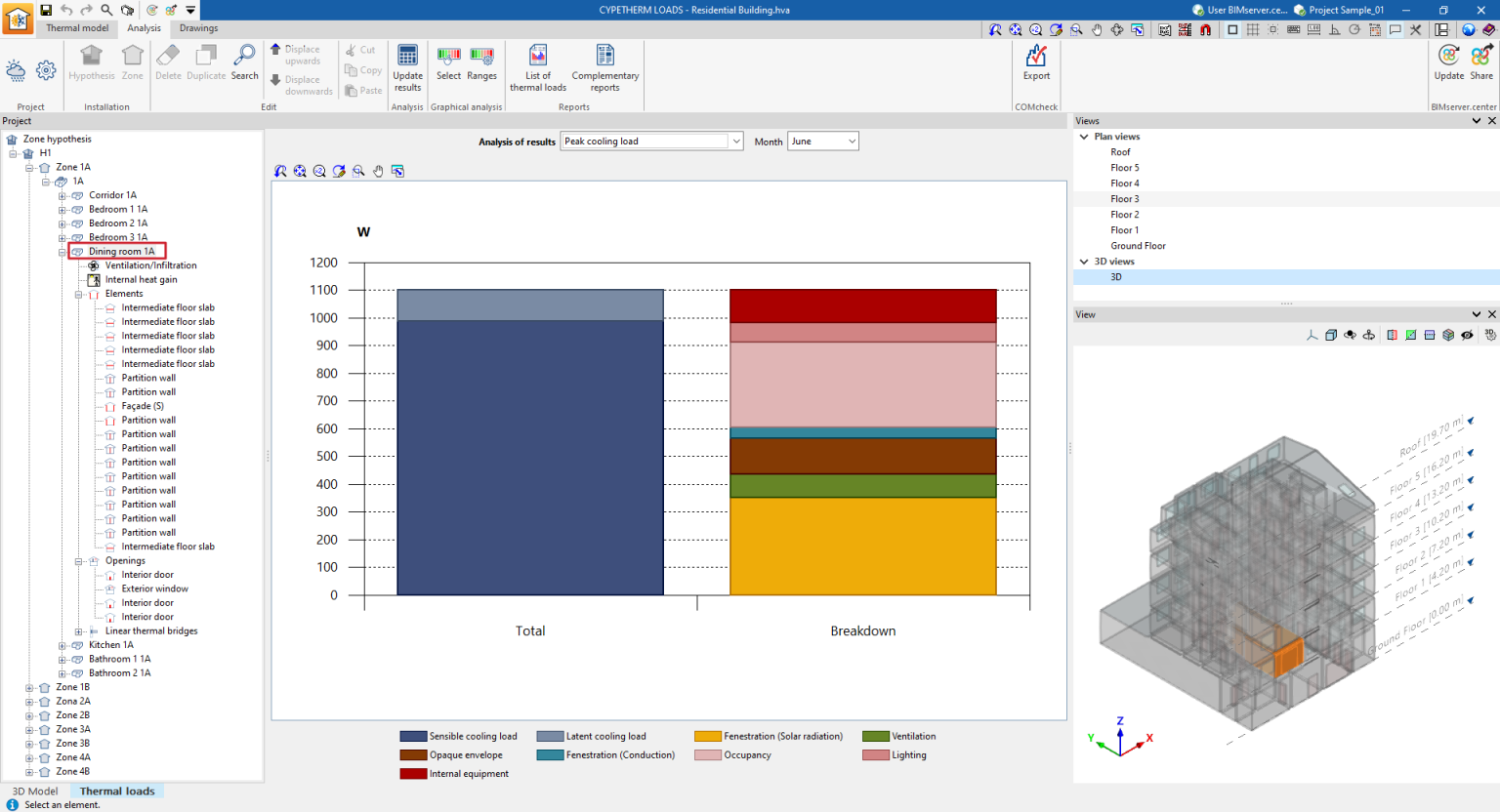Click the orbit rotation icon in the View panel
This screenshot has height=812, width=1500.
click(x=1350, y=335)
